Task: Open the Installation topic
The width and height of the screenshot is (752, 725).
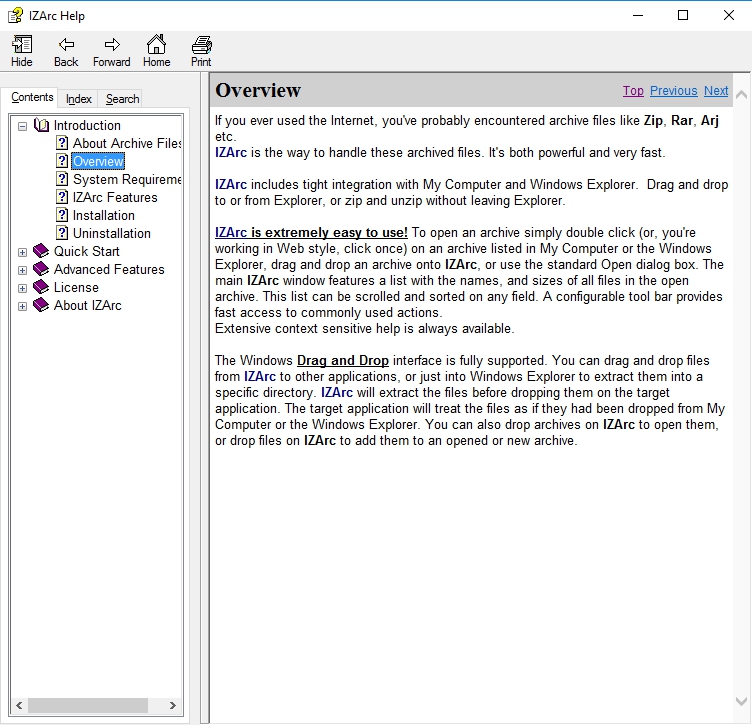Action: [x=103, y=215]
